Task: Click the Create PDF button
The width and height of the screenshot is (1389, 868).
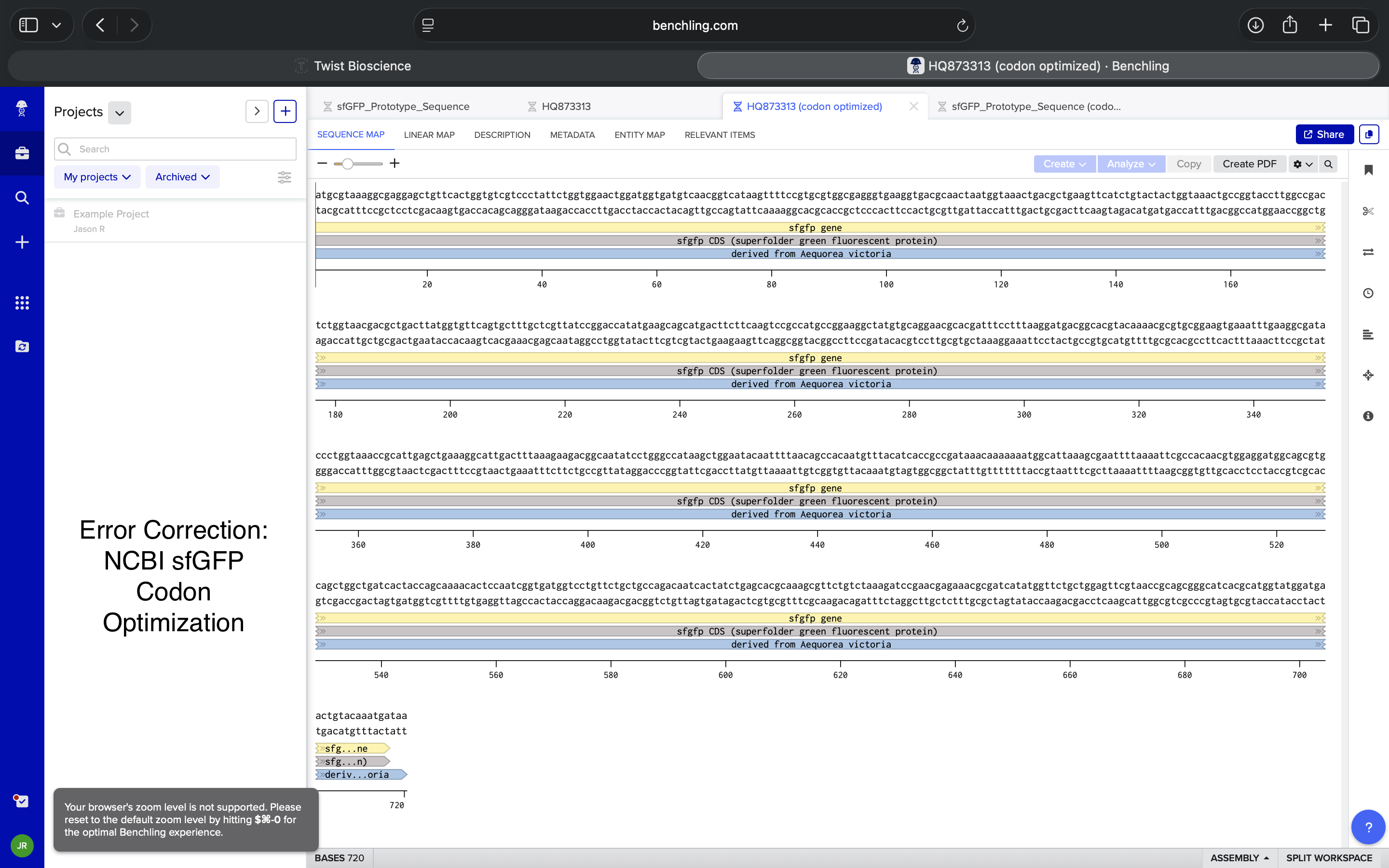Action: pos(1249,164)
